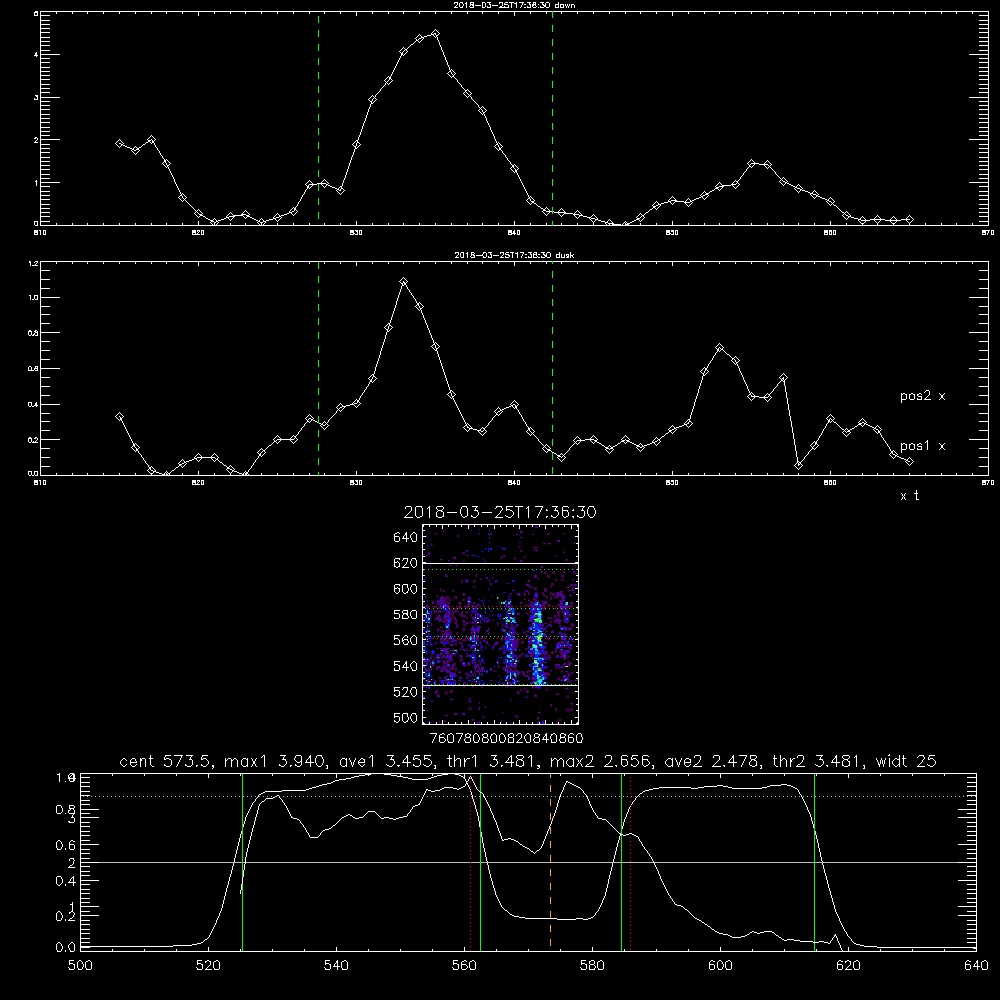The width and height of the screenshot is (1000, 1000).
Task: Click the 'cent 573.5' value in the header
Action: 166,761
